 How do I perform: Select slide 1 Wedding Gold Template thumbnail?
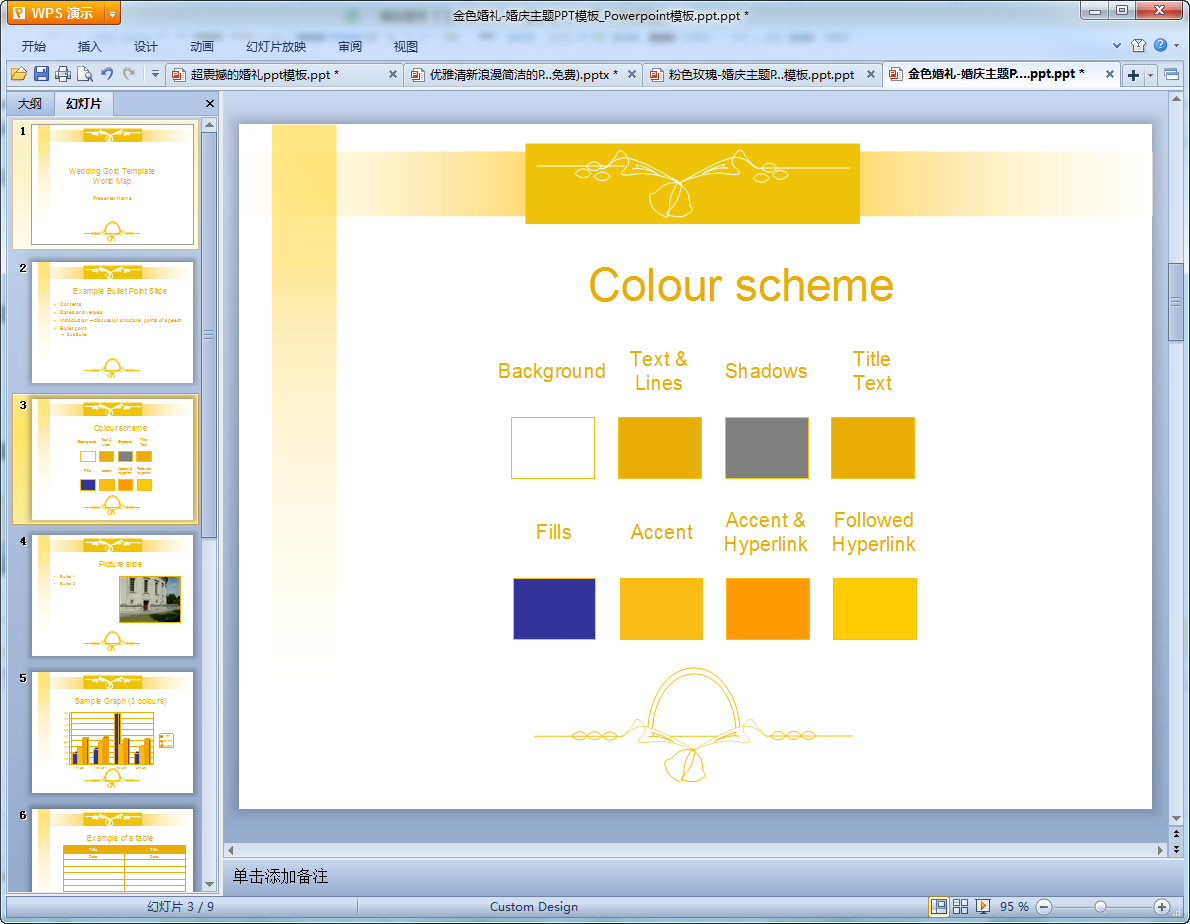[x=112, y=184]
